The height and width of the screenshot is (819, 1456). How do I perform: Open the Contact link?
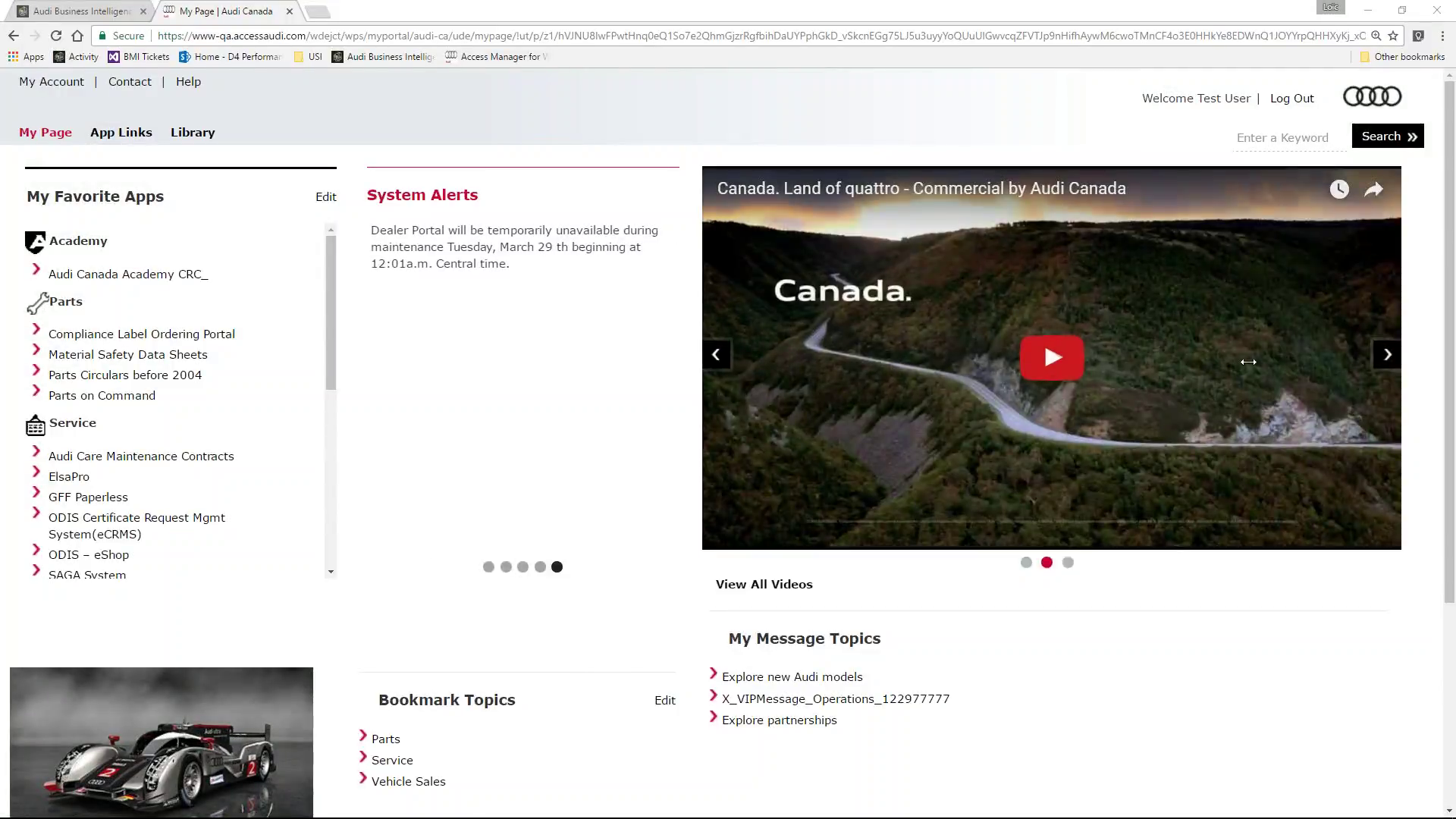(x=130, y=82)
